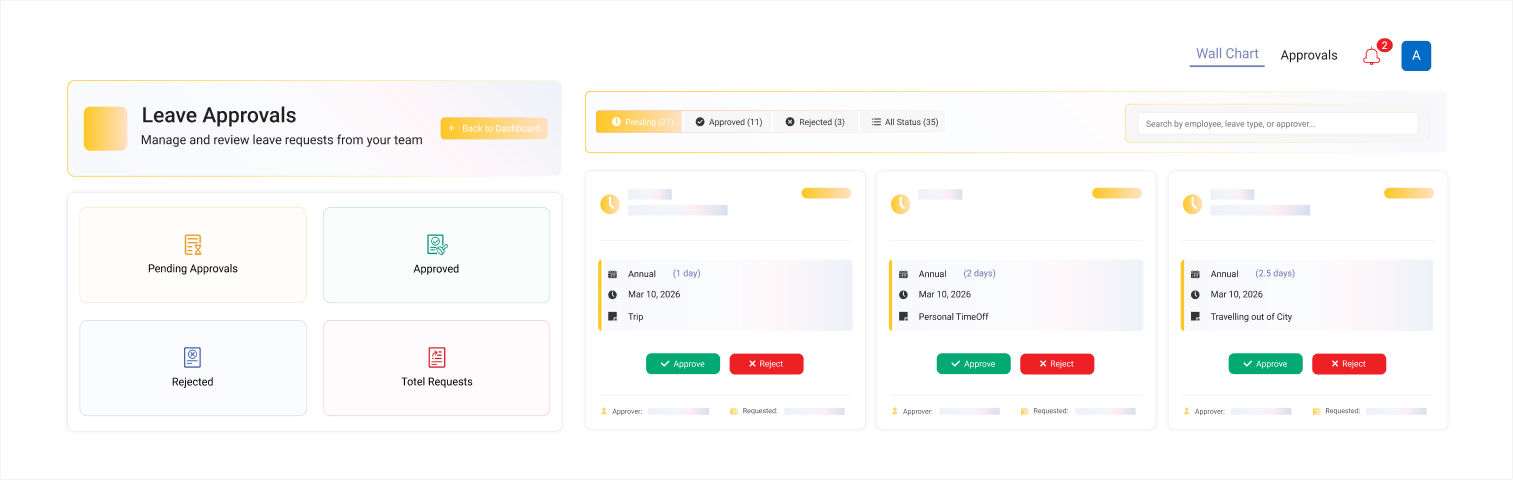Open the Approvals navigation tab
Viewport: 1513px width, 480px height.
pos(1308,56)
